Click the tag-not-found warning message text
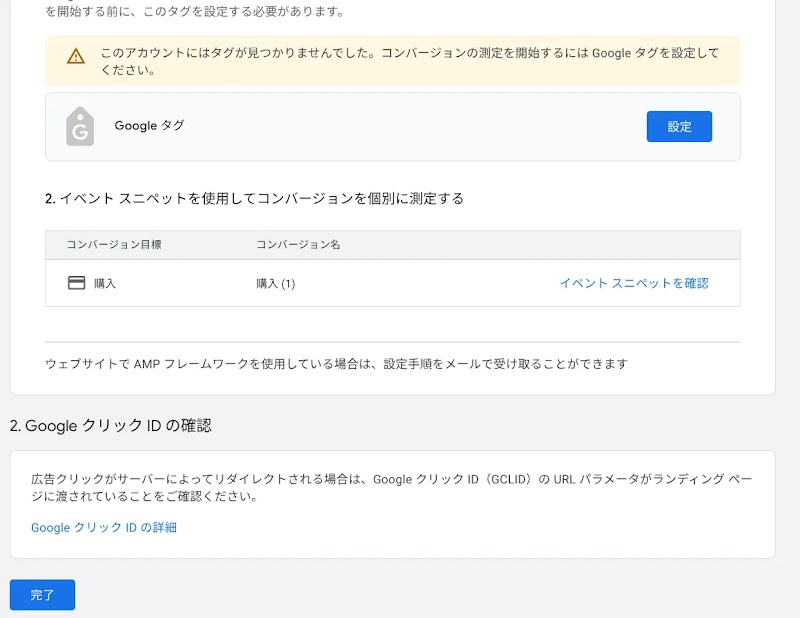This screenshot has height=618, width=800. point(410,61)
